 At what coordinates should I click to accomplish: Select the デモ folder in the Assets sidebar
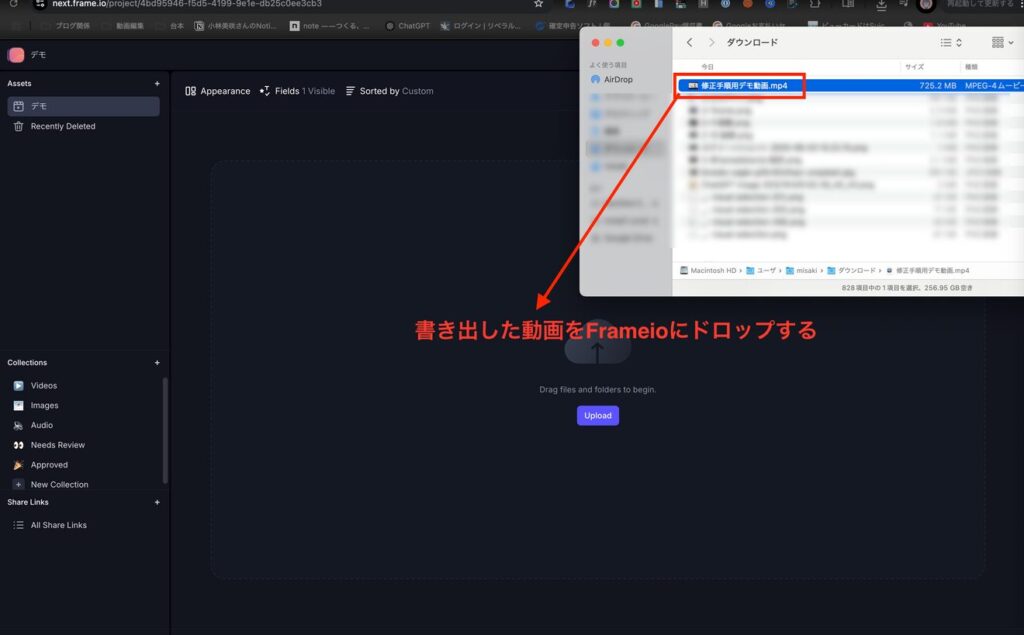[83, 106]
